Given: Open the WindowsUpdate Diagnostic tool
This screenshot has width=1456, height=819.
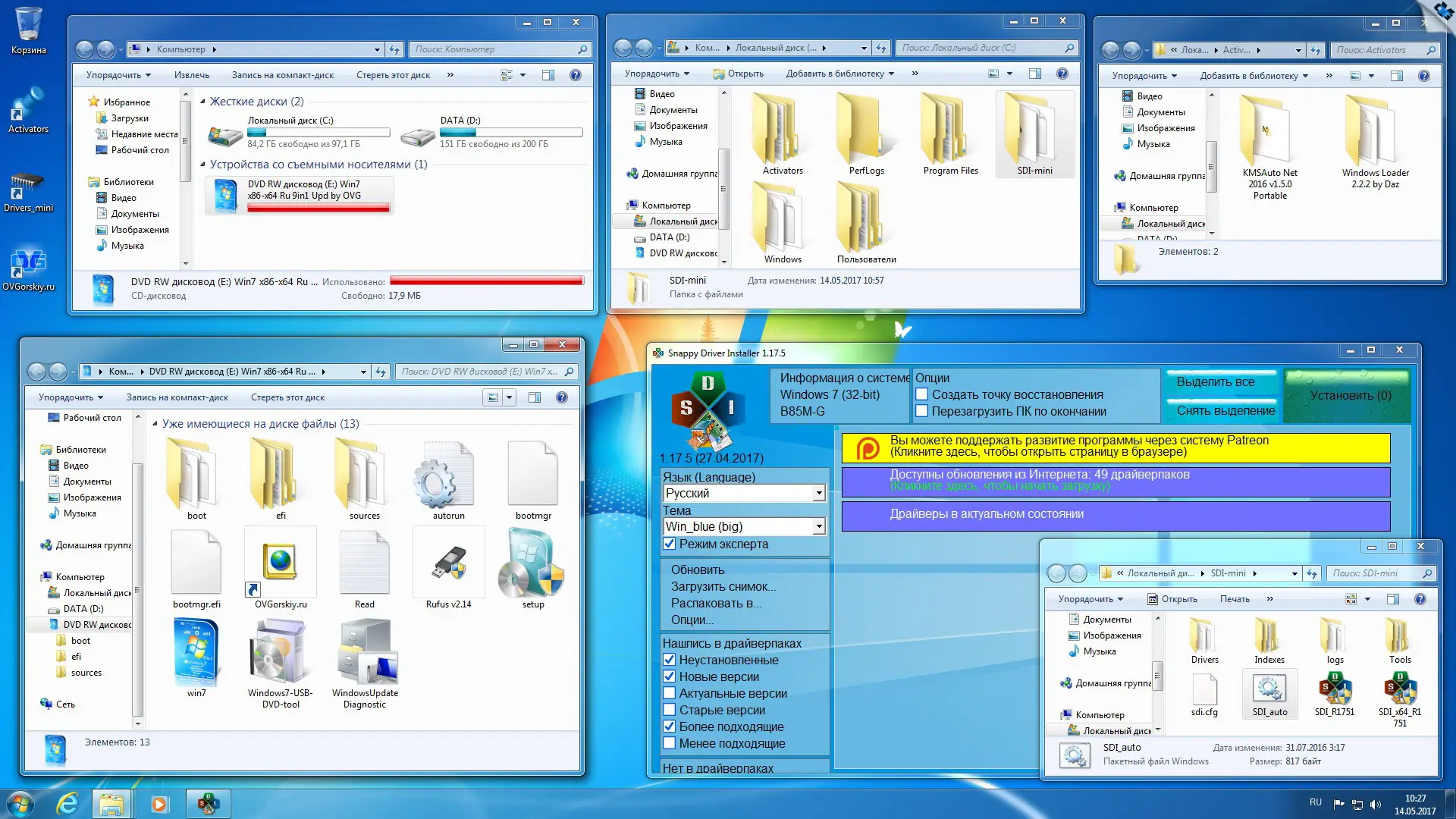Looking at the screenshot, I should tap(365, 652).
